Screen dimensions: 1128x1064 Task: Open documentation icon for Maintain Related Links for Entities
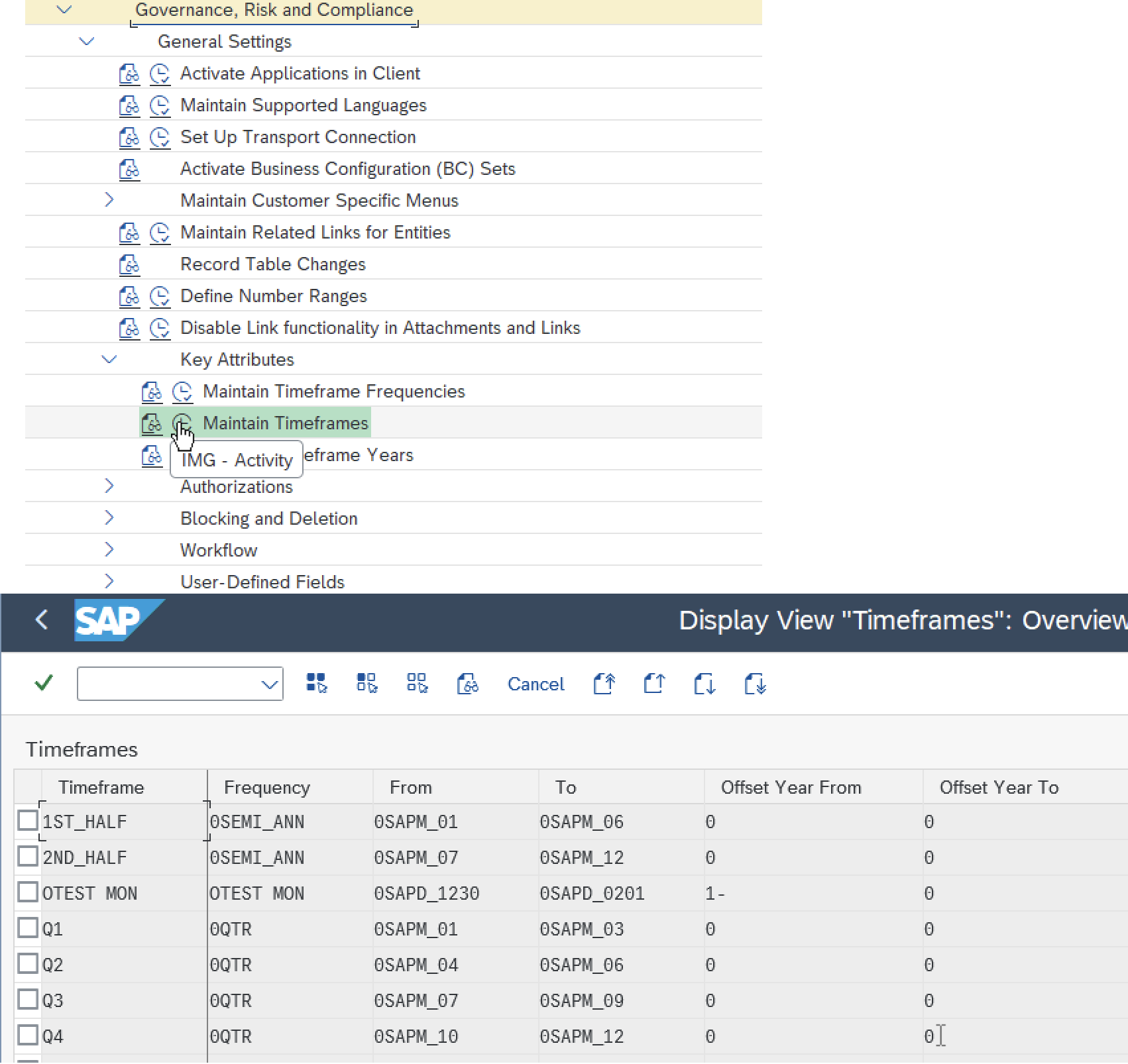click(129, 233)
